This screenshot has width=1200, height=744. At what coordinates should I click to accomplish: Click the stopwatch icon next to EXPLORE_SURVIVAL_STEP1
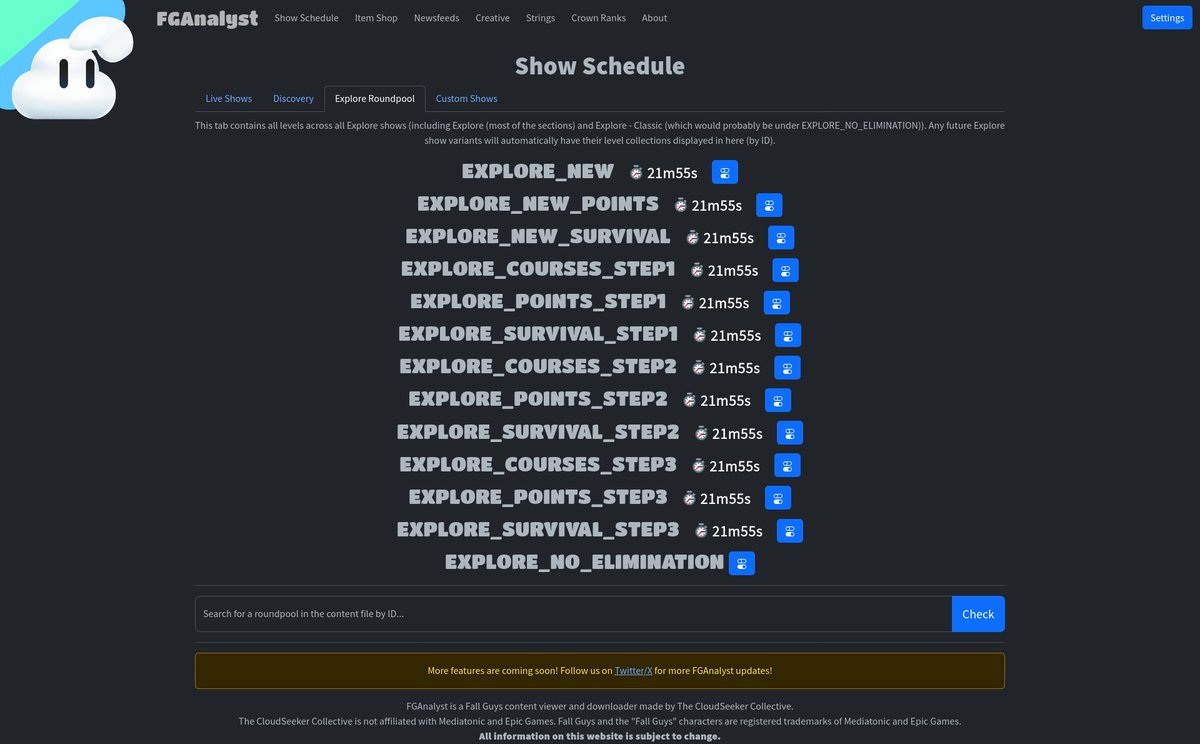coord(700,335)
